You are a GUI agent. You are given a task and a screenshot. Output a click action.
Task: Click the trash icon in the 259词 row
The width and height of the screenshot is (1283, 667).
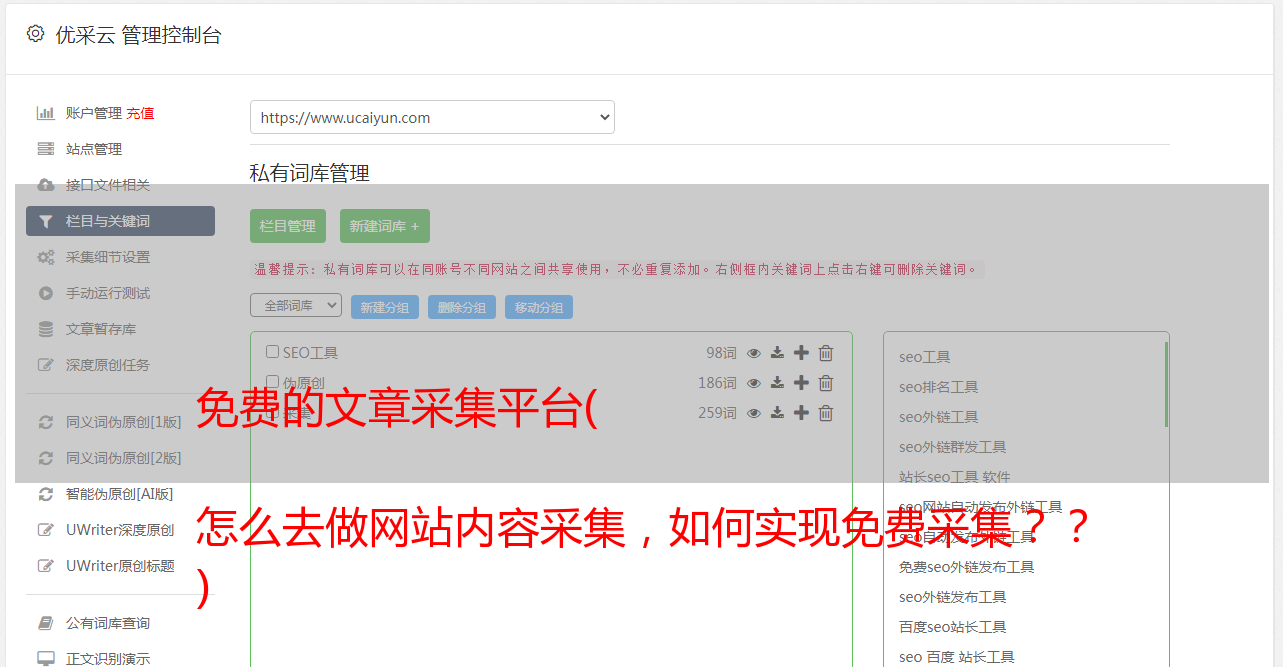pos(826,413)
